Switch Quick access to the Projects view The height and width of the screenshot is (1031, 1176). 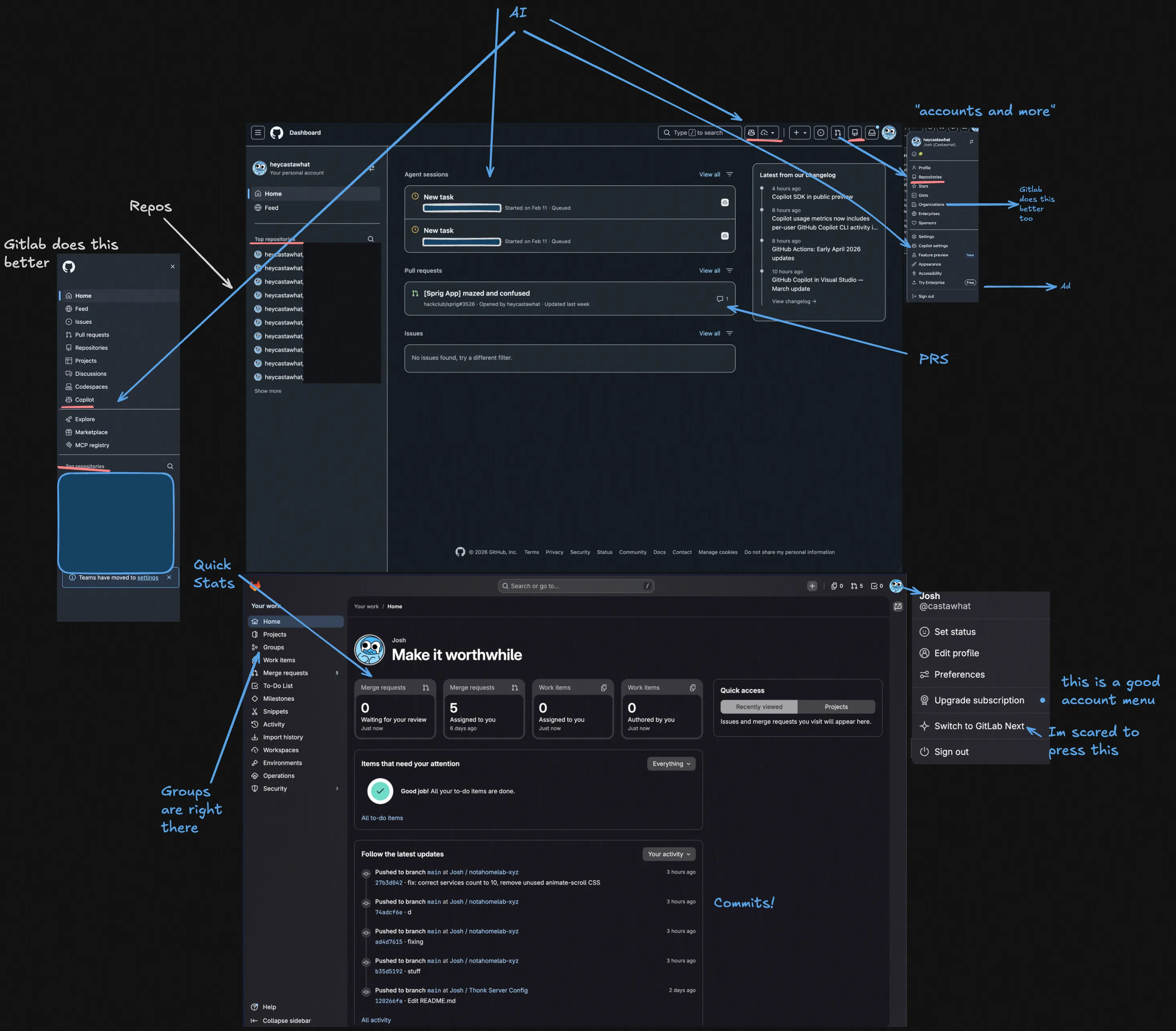(x=836, y=706)
